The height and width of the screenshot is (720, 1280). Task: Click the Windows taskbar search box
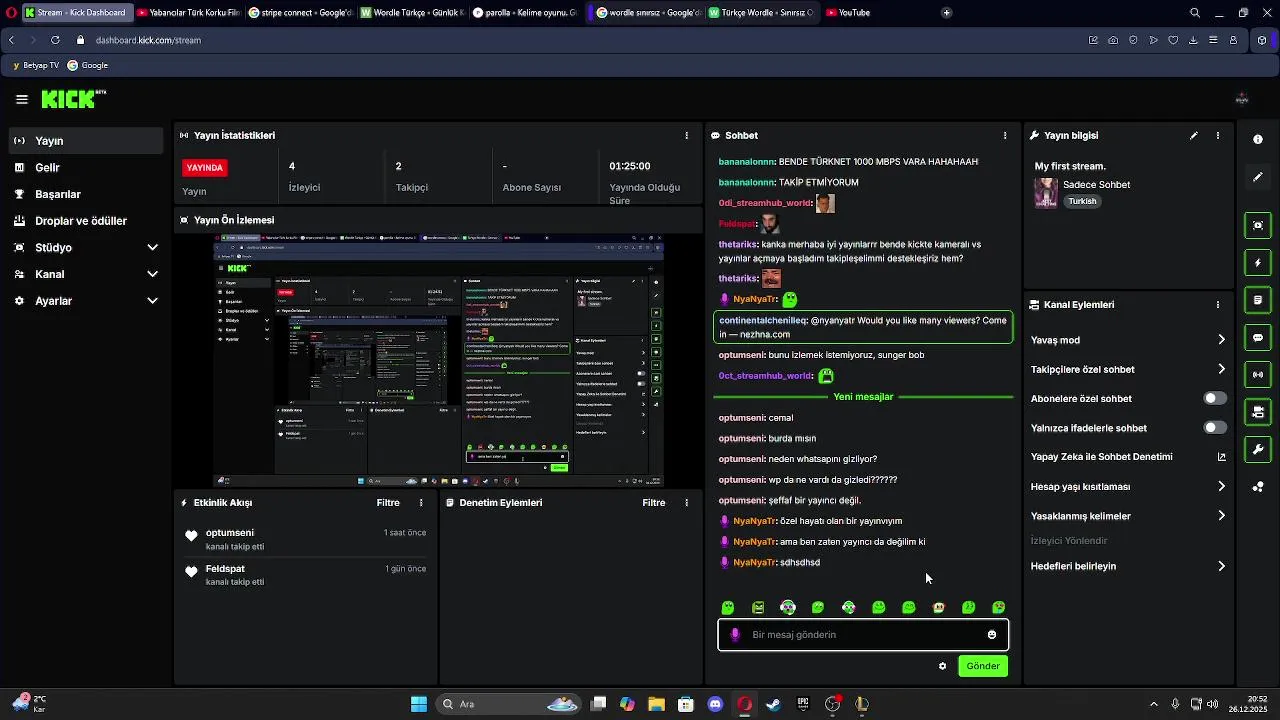click(510, 704)
